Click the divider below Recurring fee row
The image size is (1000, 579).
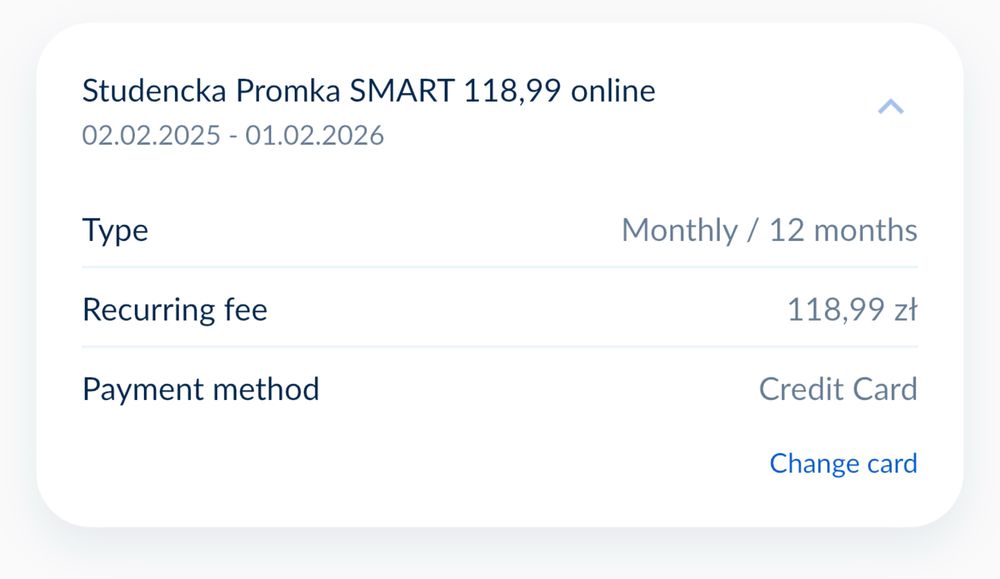(x=500, y=347)
